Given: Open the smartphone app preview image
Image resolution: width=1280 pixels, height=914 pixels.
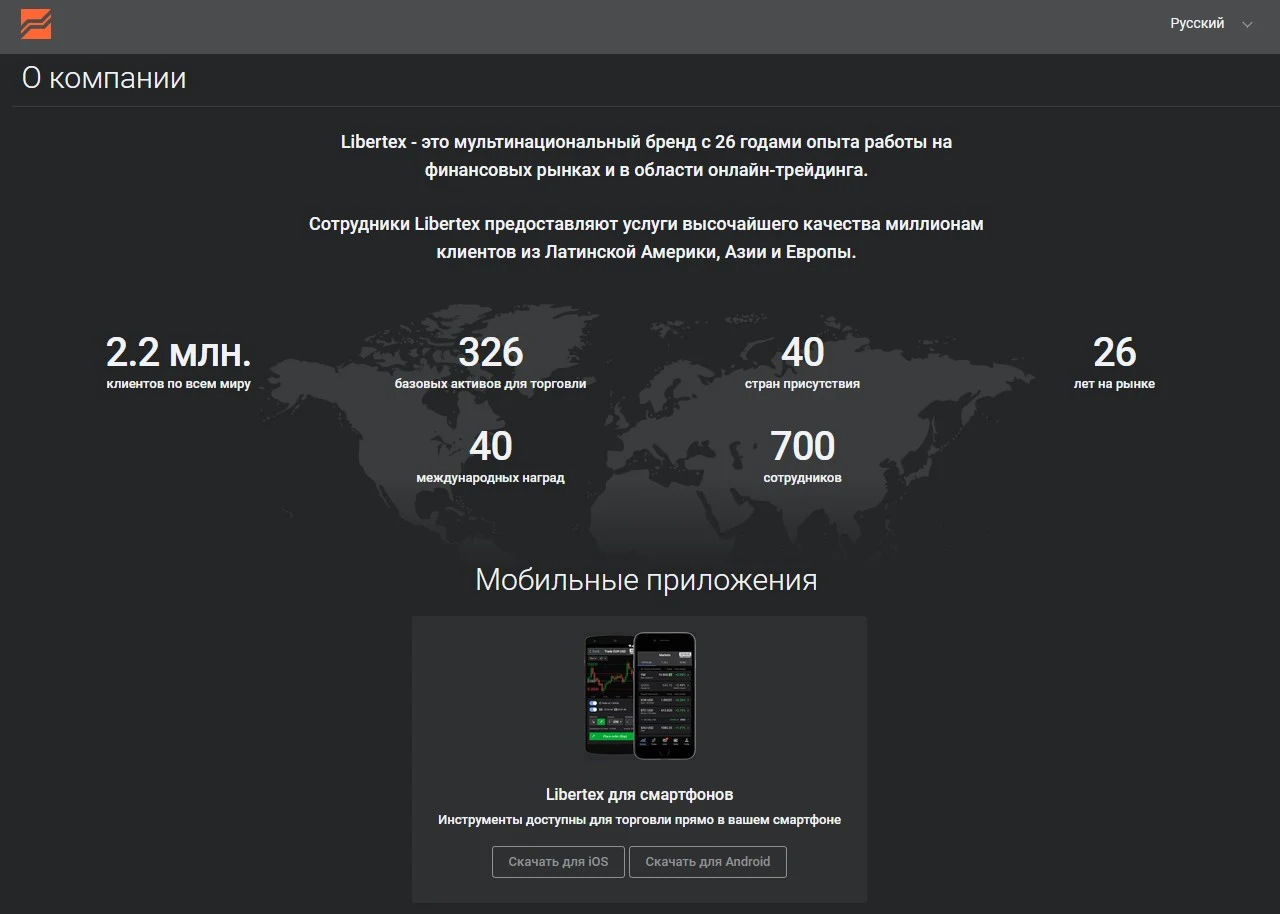Looking at the screenshot, I should (640, 696).
